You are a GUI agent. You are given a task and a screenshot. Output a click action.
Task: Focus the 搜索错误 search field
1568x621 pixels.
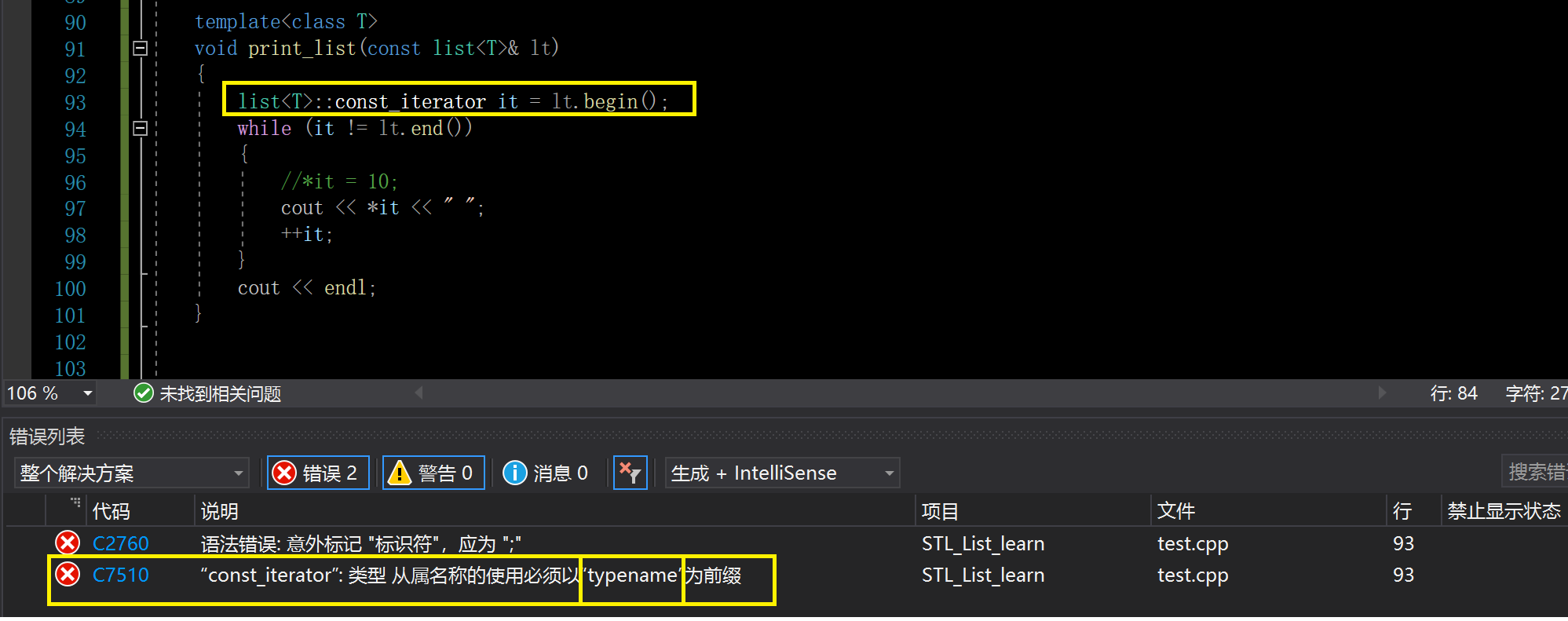click(x=1535, y=472)
